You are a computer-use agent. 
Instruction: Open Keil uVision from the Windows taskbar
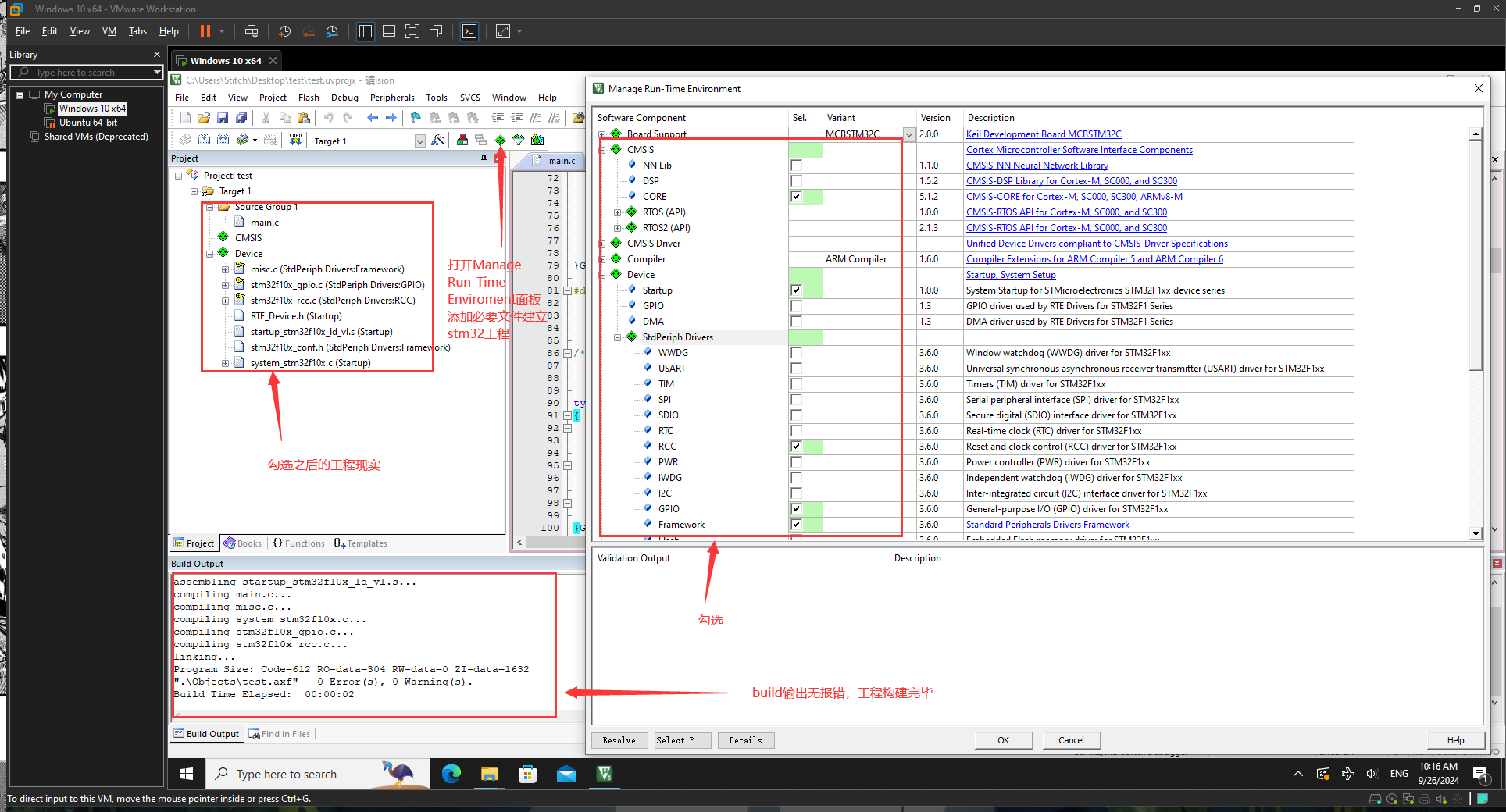pos(605,774)
